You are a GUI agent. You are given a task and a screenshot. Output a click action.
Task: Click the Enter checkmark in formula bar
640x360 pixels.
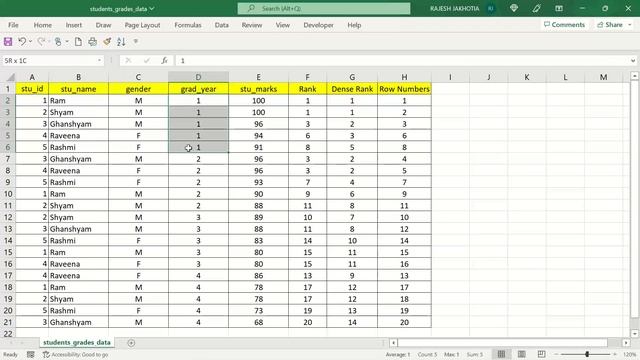147,60
